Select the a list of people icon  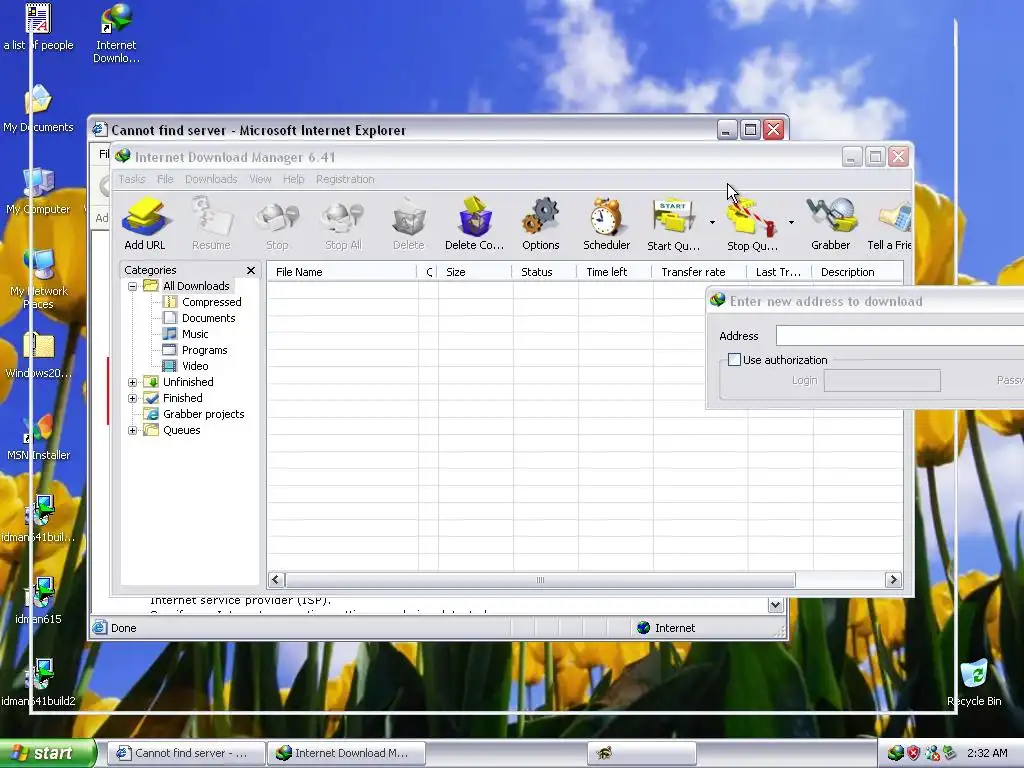[38, 27]
